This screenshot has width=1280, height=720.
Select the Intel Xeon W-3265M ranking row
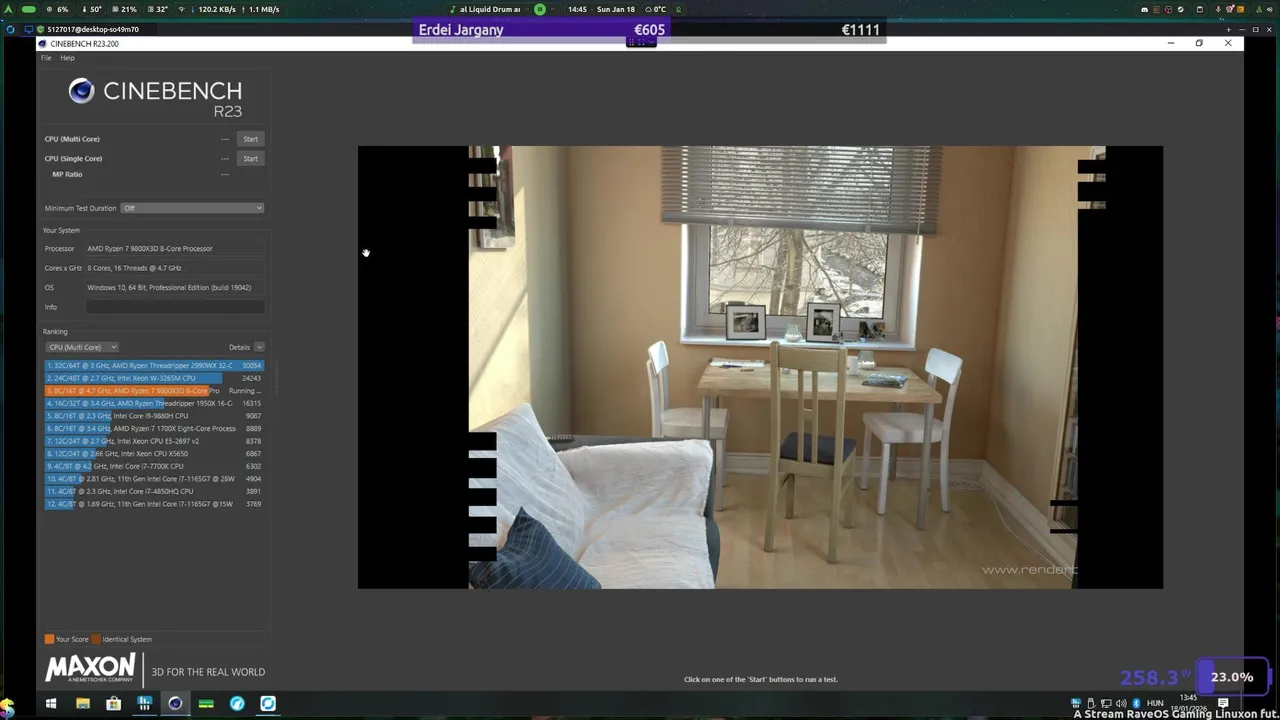[154, 378]
